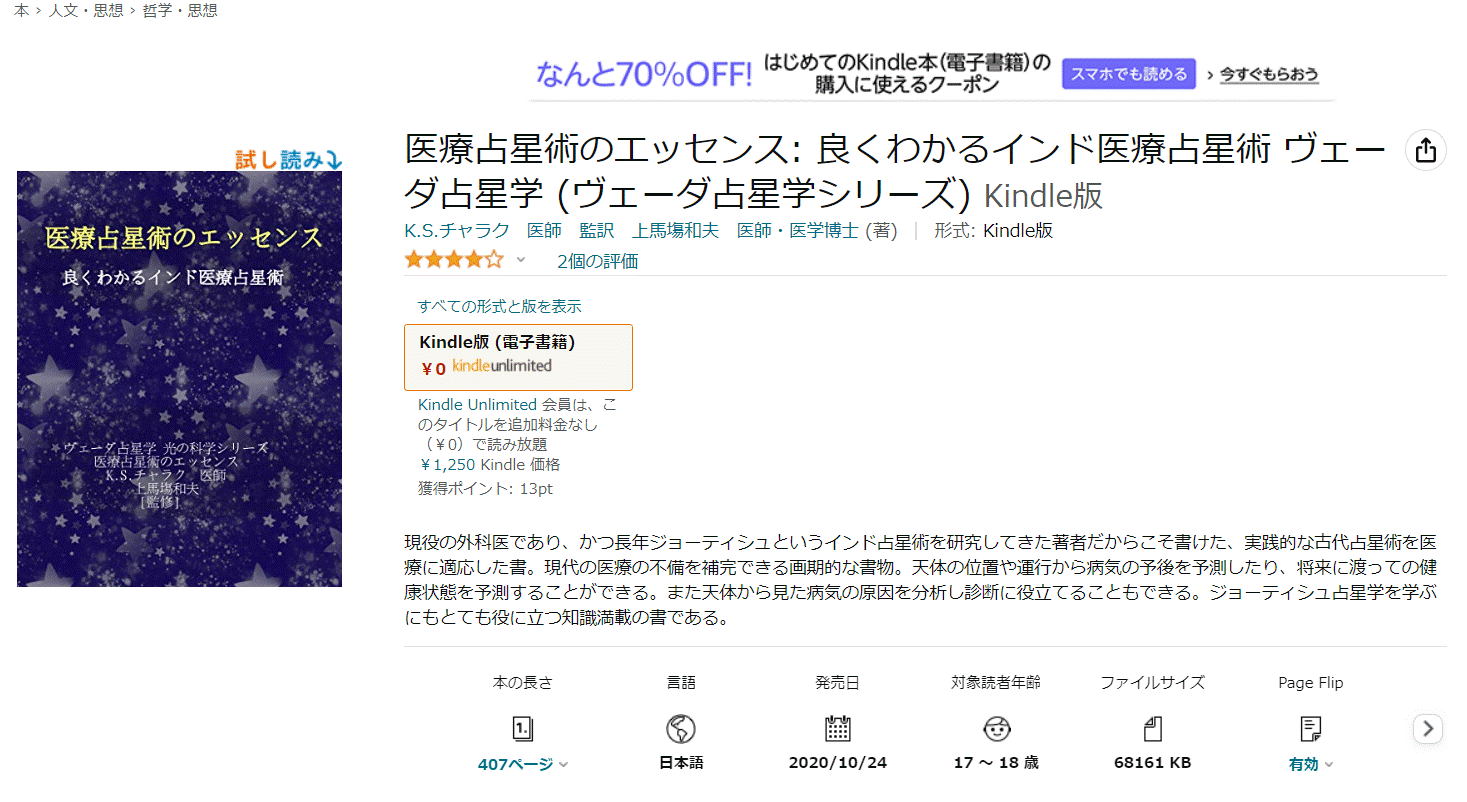Select the Kindle版 (電子書籍) format box
This screenshot has width=1467, height=802.
518,357
